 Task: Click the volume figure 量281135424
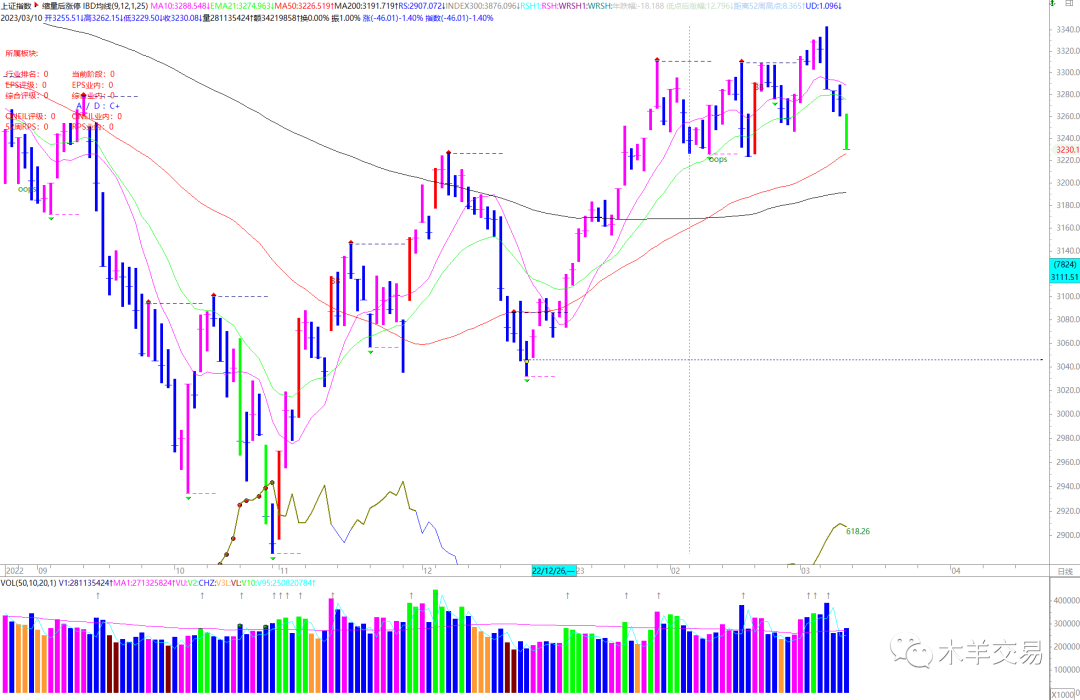click(228, 18)
